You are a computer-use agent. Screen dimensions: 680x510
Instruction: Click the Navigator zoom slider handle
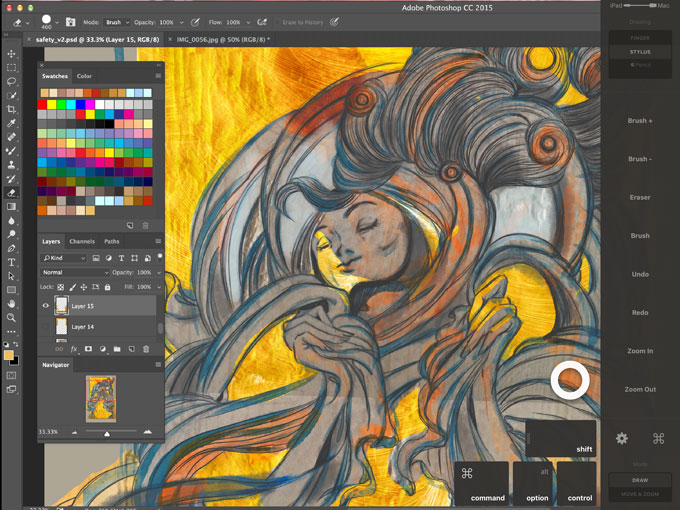[x=107, y=433]
